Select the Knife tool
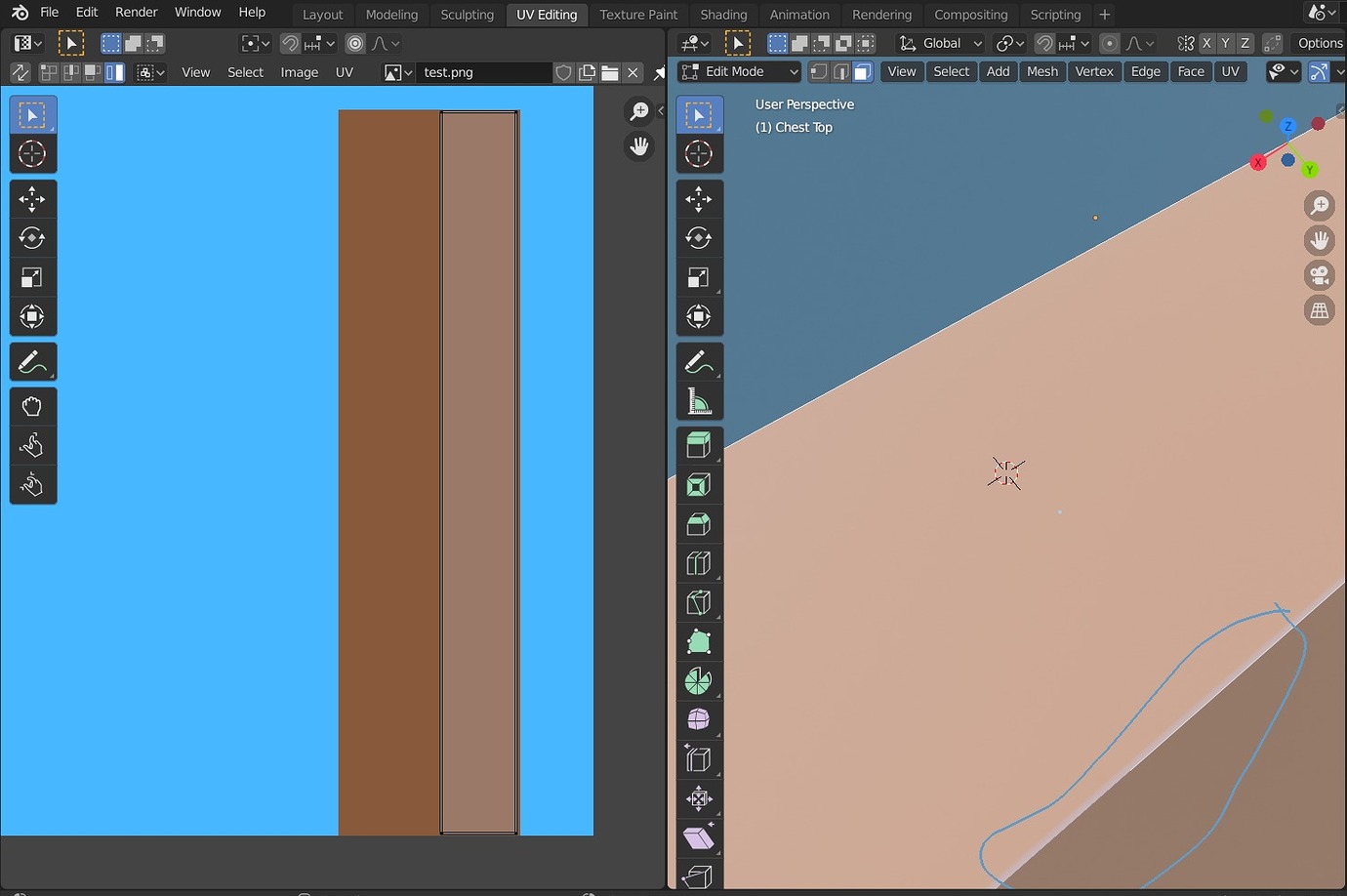 point(699,602)
